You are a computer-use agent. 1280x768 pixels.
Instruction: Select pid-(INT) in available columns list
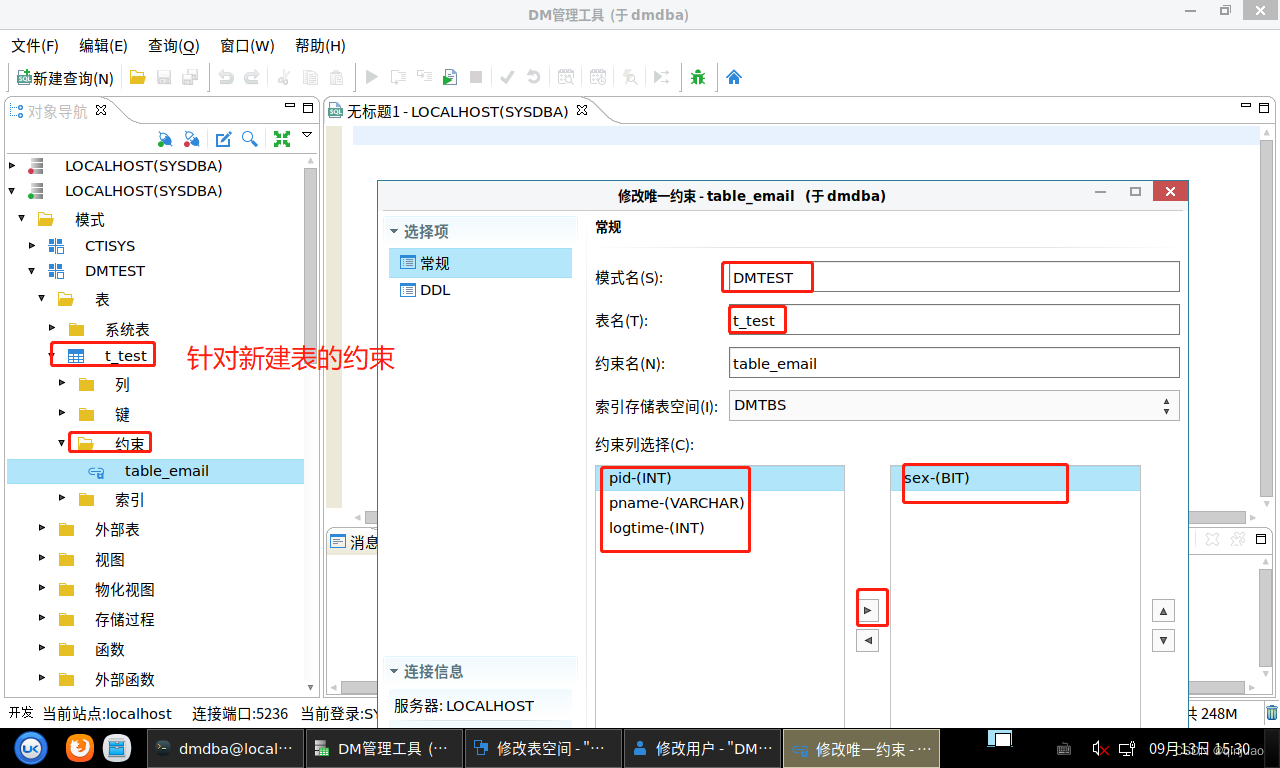tap(719, 478)
